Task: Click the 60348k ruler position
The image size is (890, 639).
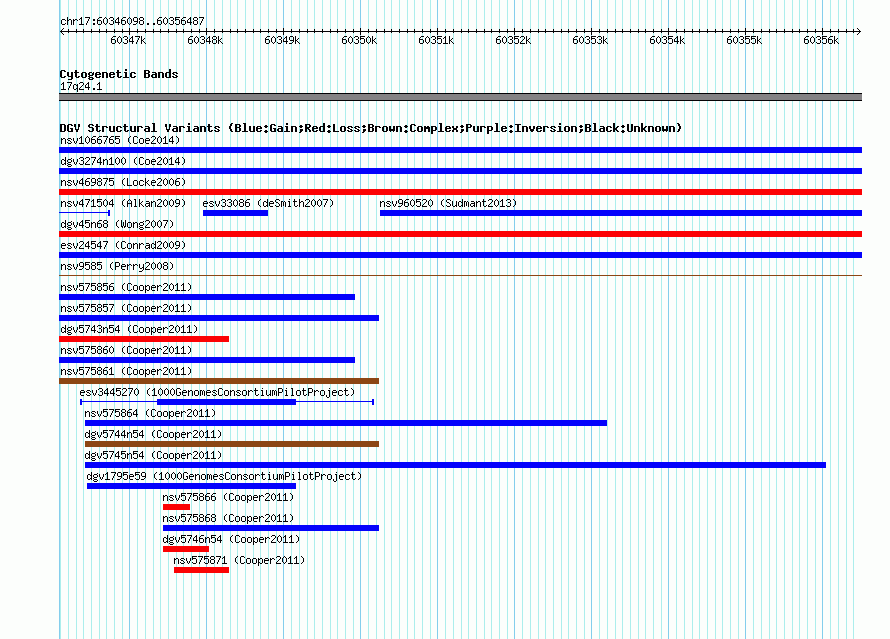Action: [205, 40]
